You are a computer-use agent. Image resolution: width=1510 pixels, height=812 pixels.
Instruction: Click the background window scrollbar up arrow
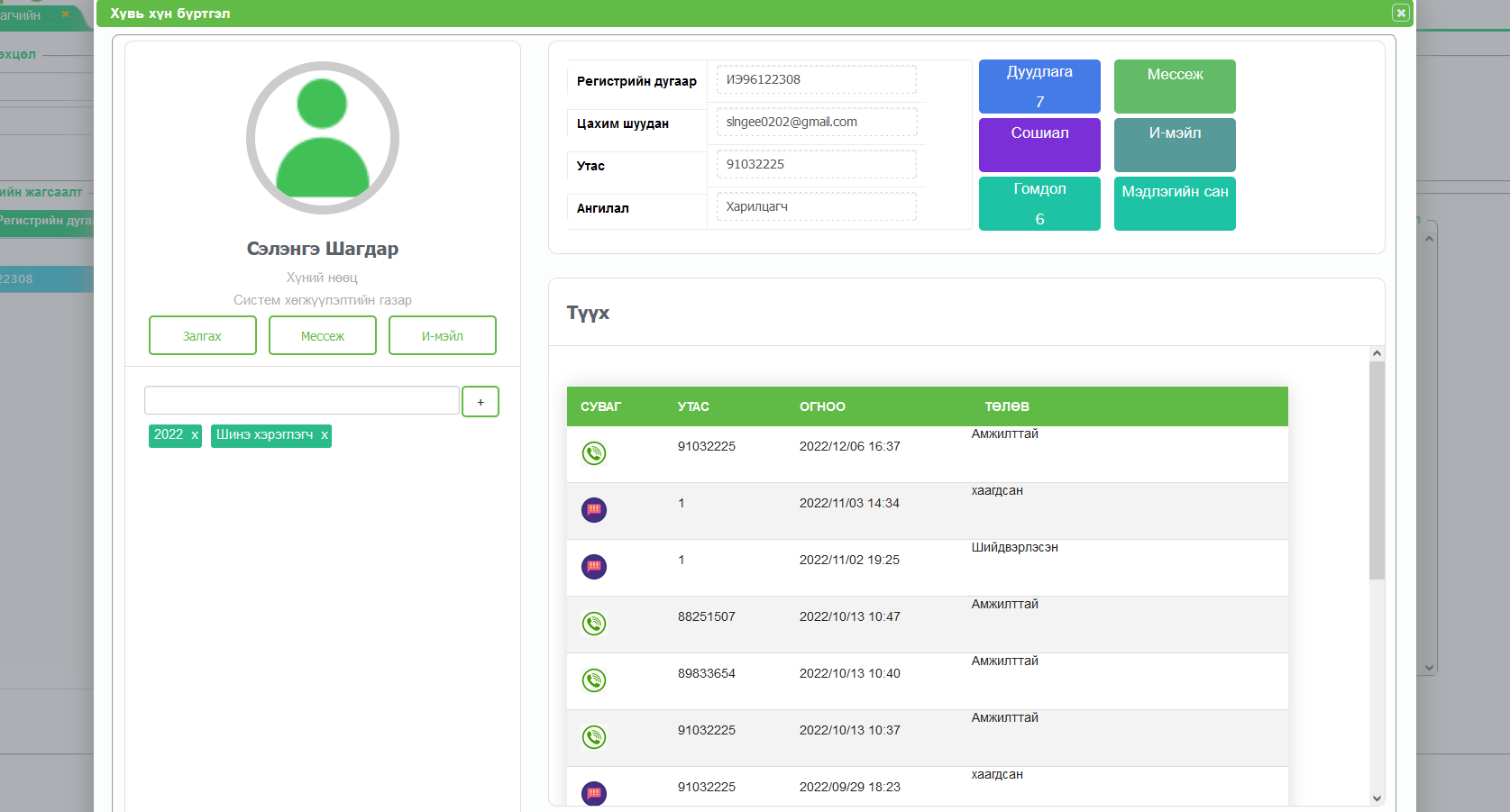click(x=1429, y=239)
